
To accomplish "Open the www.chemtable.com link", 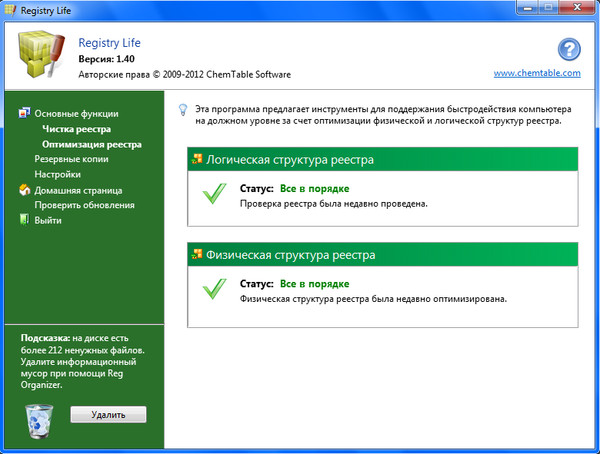I will 538,74.
